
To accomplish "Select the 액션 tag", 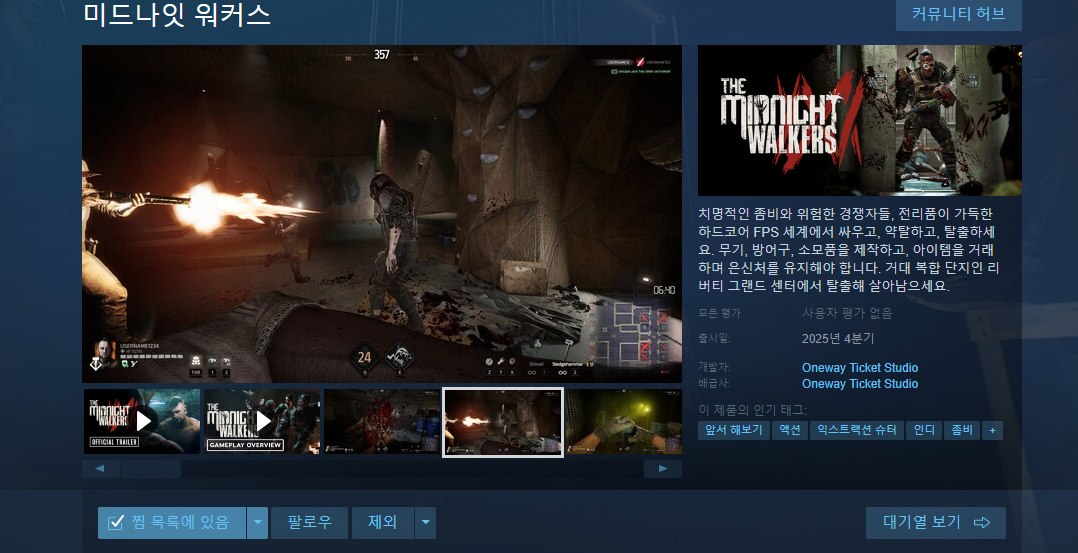I will pyautogui.click(x=790, y=431).
